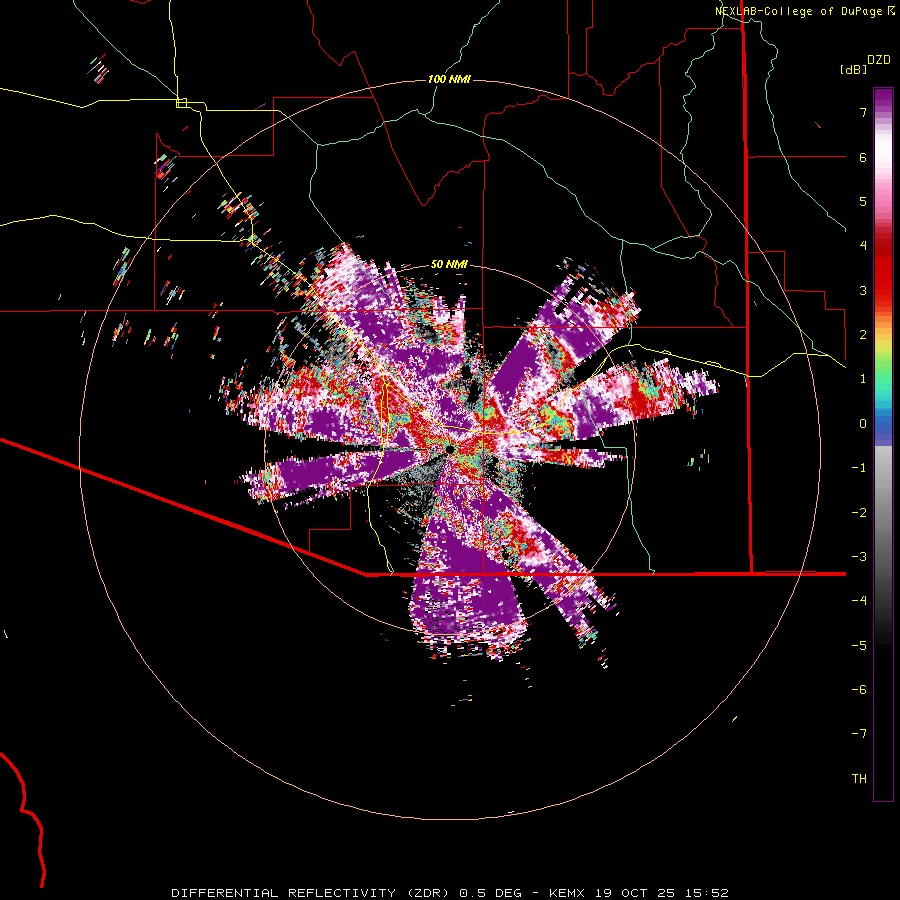The height and width of the screenshot is (900, 900).
Task: Click the 0 value on color scale
Action: click(863, 424)
